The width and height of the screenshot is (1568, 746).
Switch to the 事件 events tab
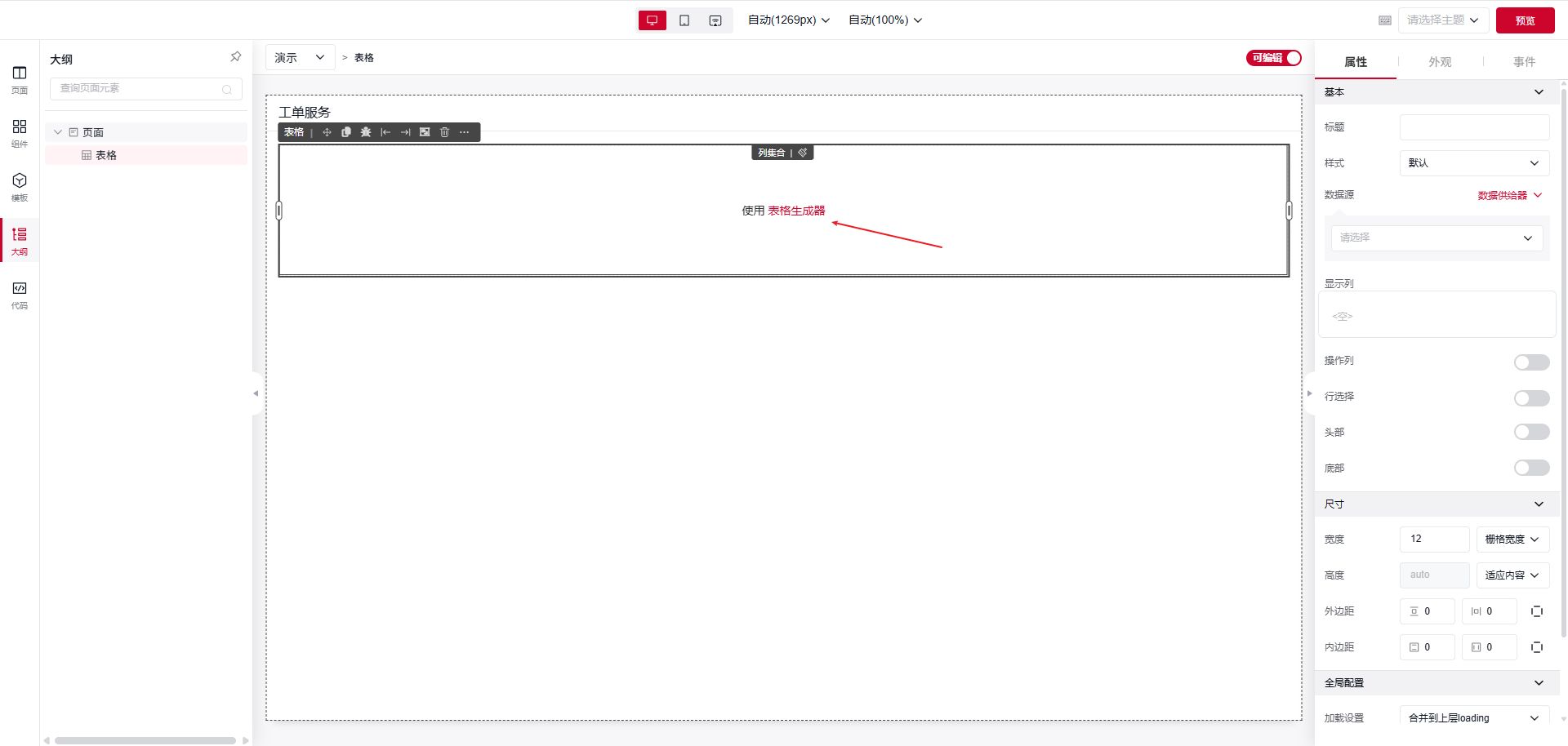pos(1524,62)
